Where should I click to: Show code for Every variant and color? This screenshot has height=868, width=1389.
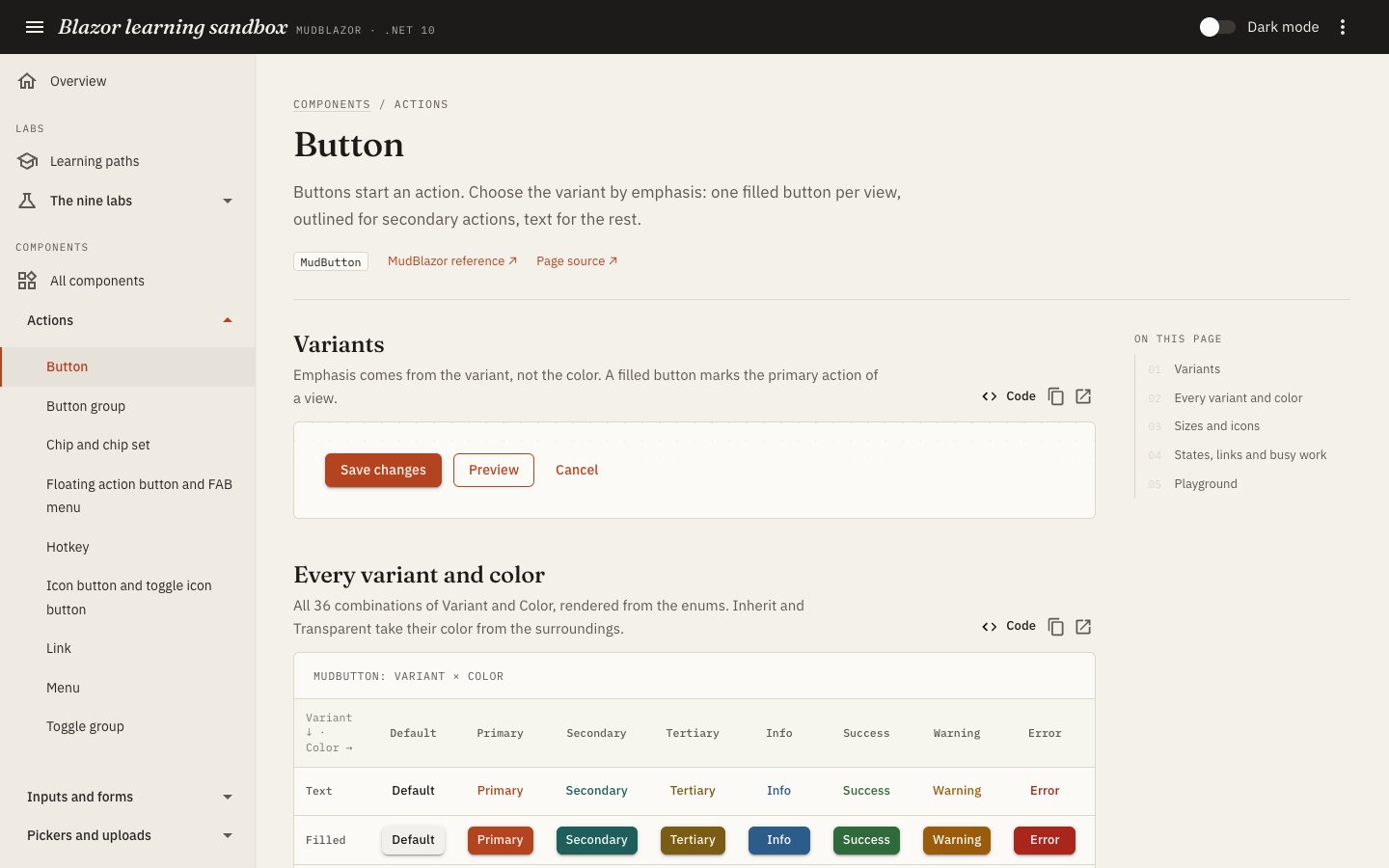point(1009,627)
